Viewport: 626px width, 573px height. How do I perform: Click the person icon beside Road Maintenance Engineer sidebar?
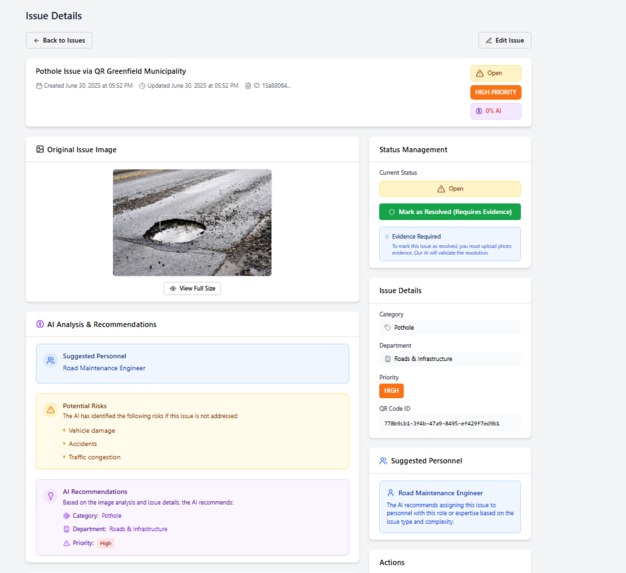[391, 493]
